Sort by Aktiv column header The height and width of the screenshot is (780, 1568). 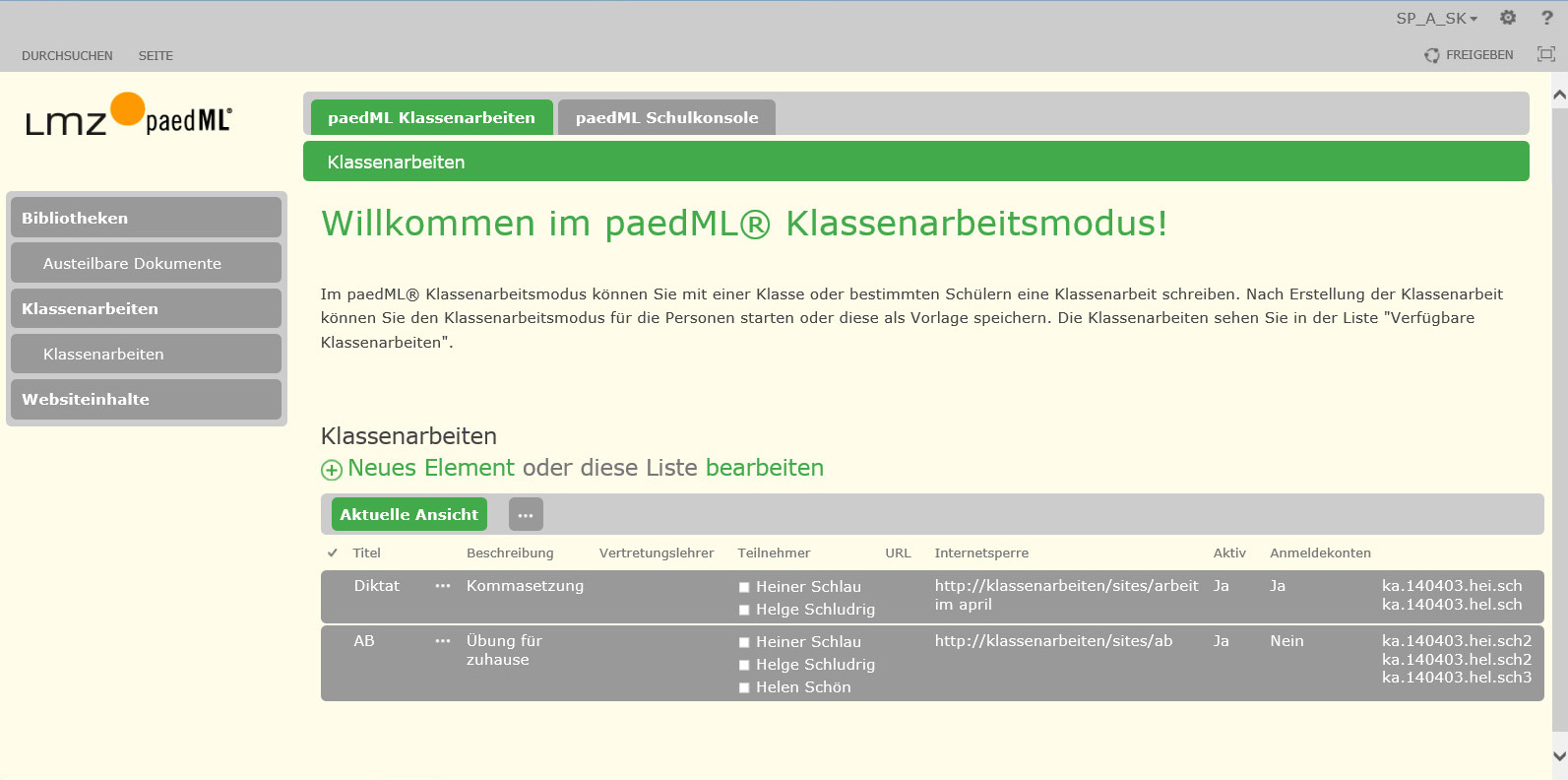tap(1229, 553)
